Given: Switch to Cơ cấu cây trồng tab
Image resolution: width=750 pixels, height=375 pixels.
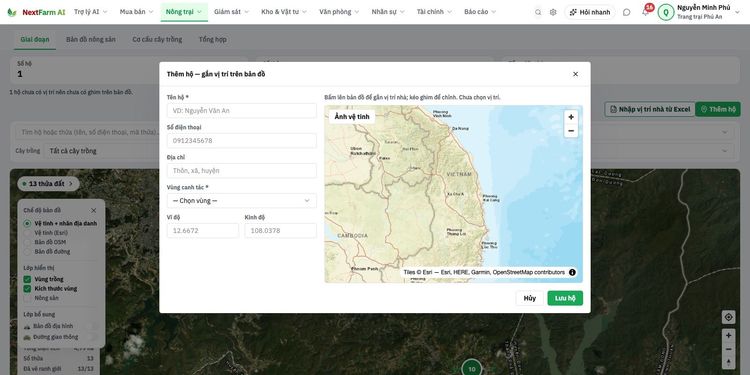Looking at the screenshot, I should pyautogui.click(x=157, y=40).
